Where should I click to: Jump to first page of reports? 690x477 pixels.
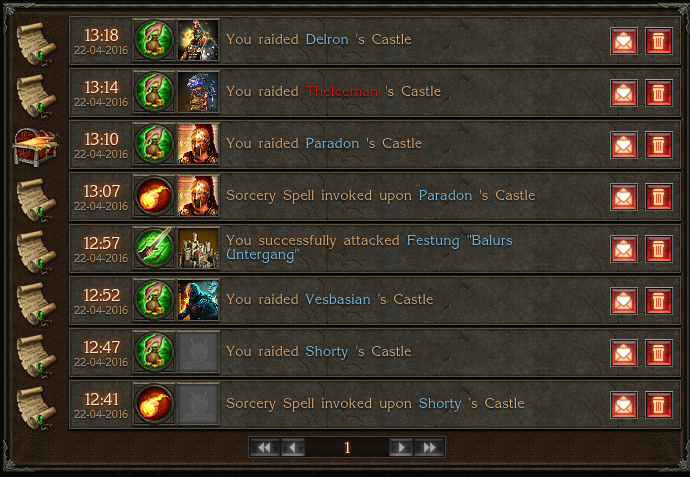[x=264, y=448]
